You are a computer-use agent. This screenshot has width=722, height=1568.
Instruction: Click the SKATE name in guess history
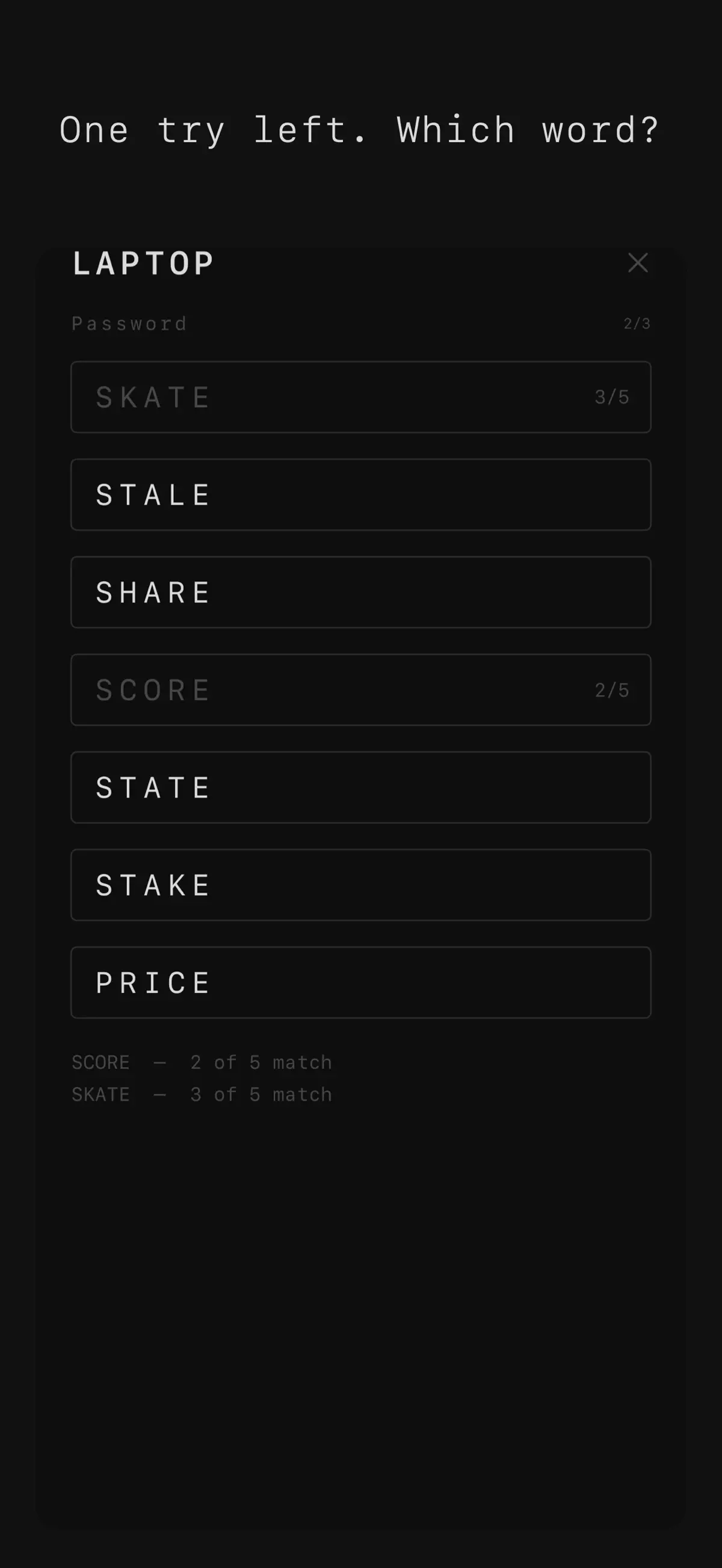(x=101, y=1095)
